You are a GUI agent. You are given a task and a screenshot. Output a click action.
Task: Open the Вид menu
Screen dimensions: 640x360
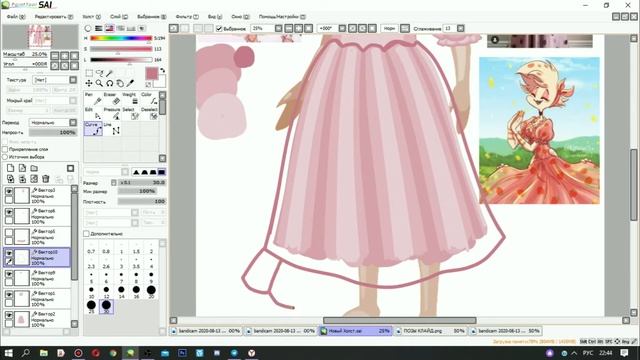click(215, 17)
